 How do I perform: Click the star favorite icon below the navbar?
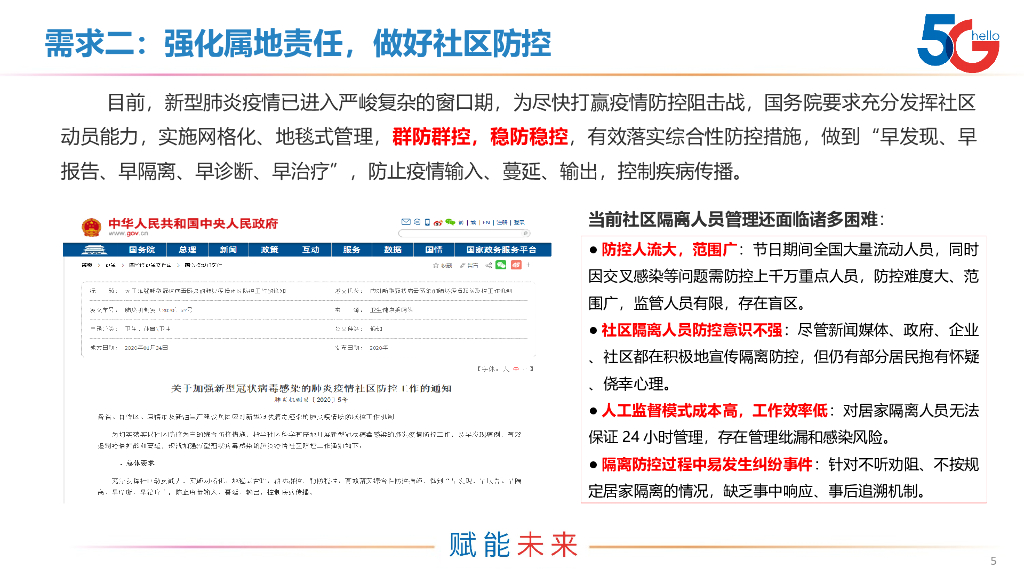pos(436,265)
